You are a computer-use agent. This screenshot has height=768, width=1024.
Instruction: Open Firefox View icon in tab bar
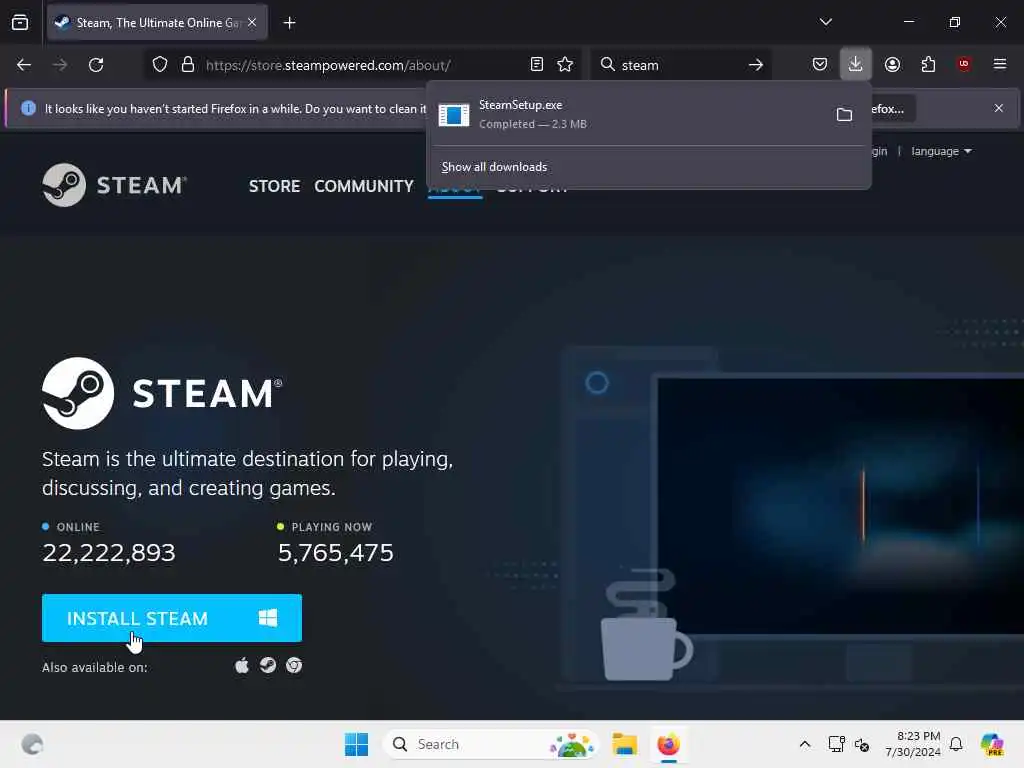point(20,22)
